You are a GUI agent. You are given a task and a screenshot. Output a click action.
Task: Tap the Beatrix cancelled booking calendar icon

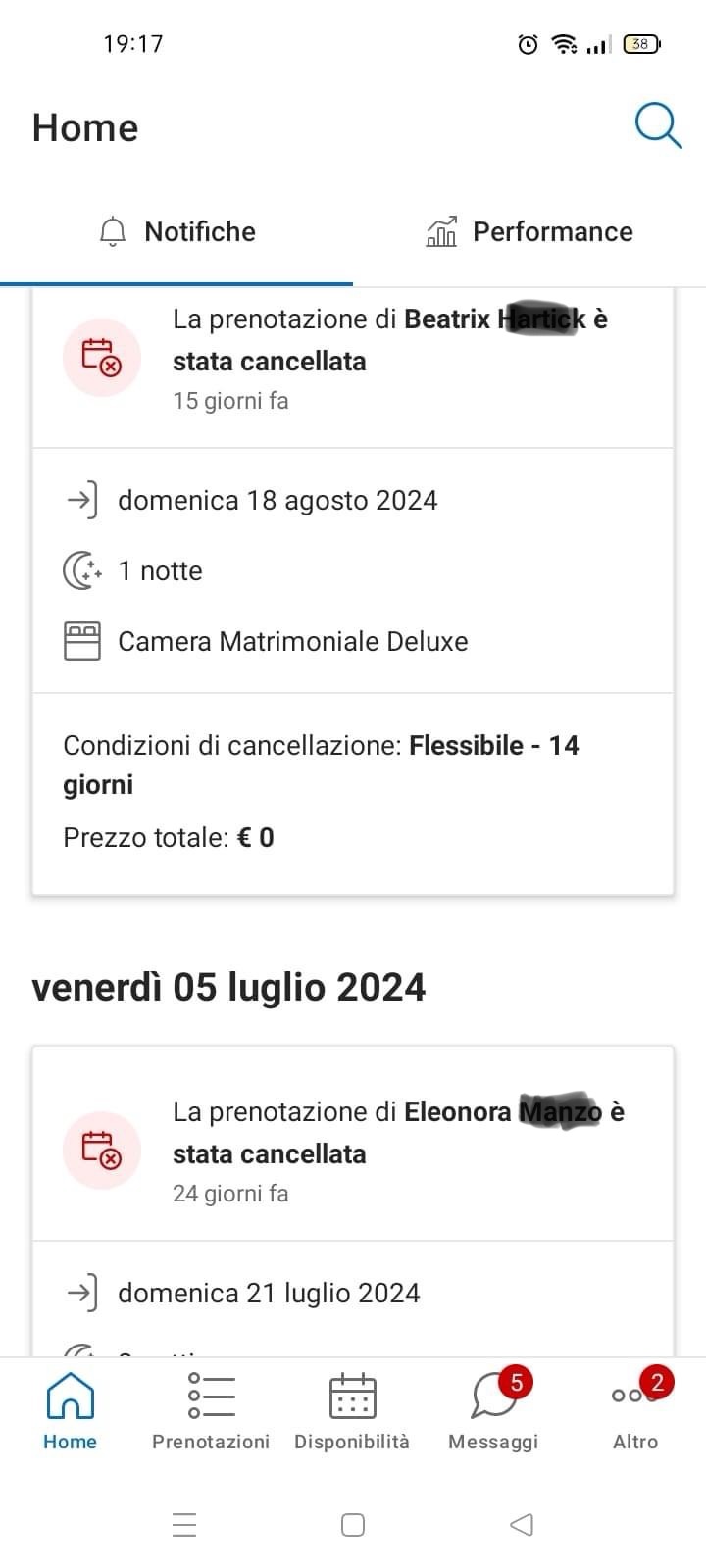(x=102, y=358)
